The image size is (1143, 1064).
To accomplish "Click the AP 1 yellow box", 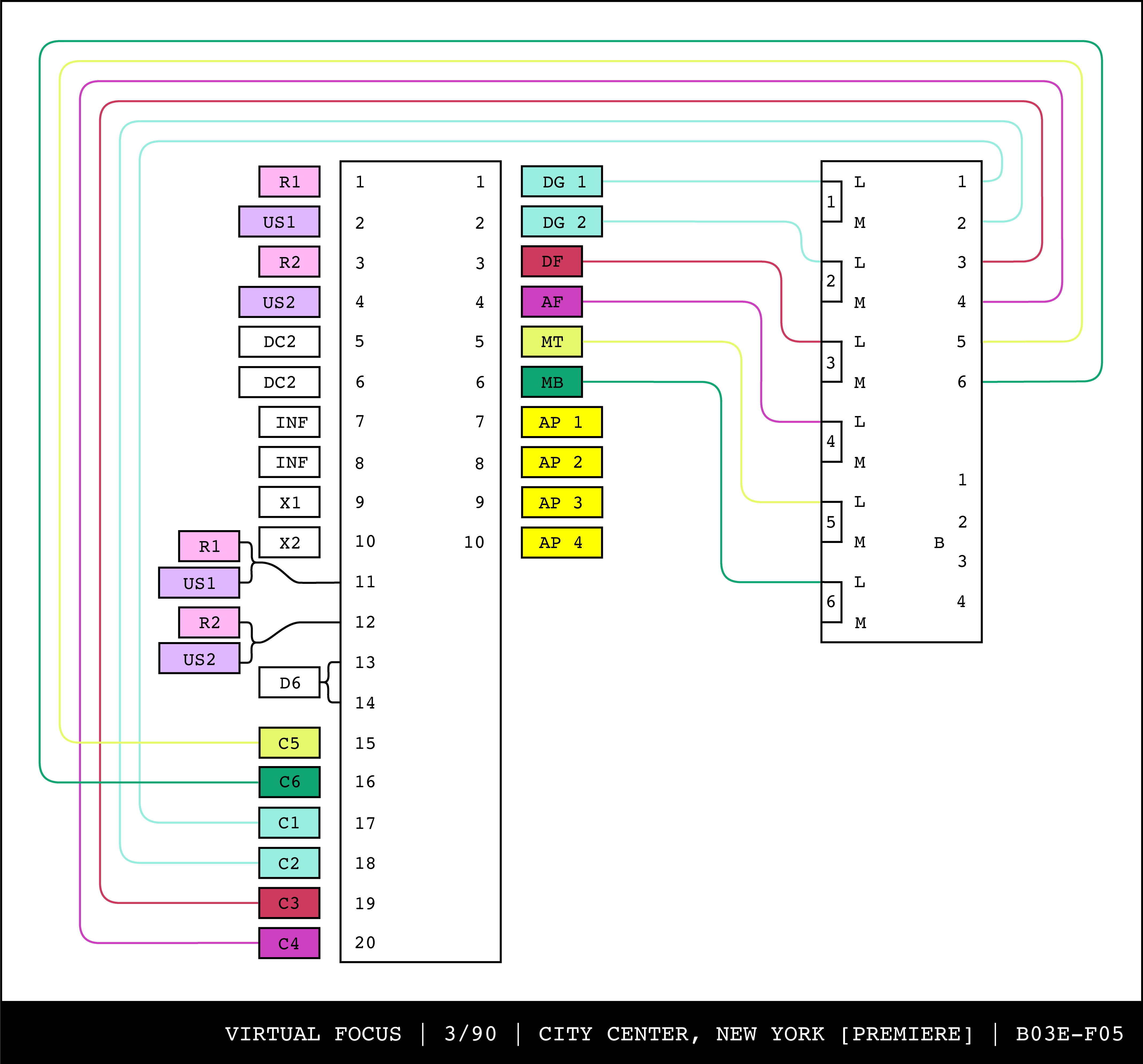I will [561, 422].
